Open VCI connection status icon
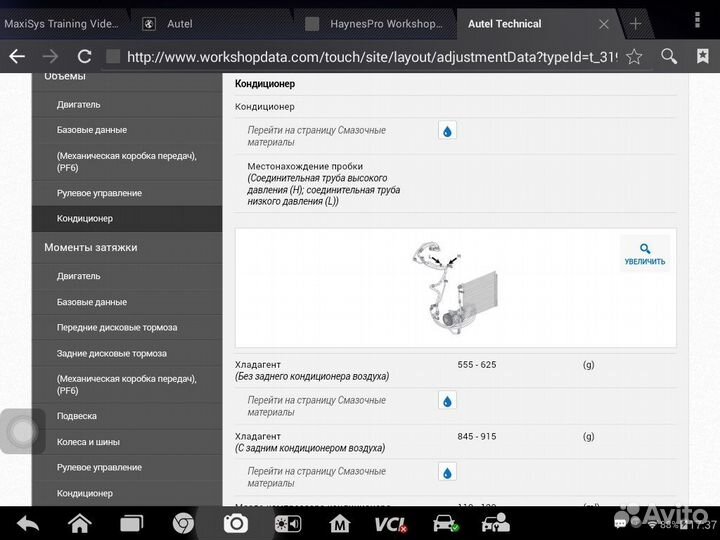This screenshot has width=720, height=540. click(391, 524)
